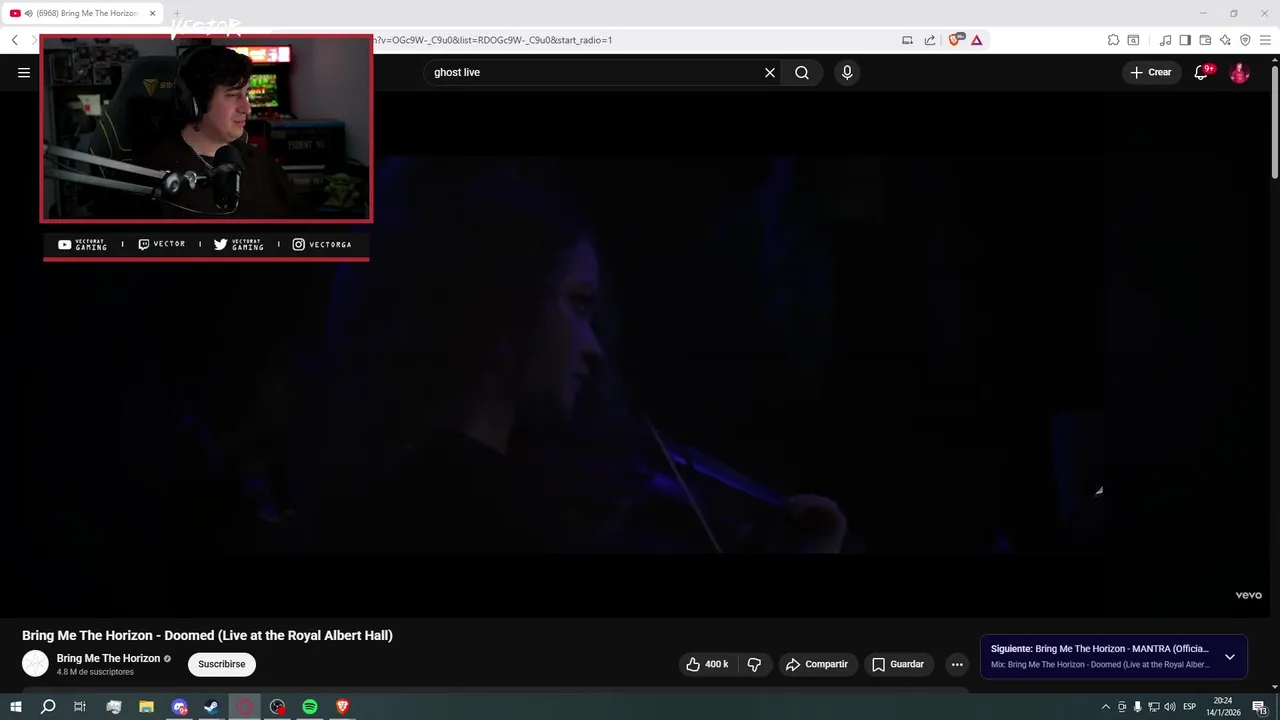The height and width of the screenshot is (720, 1280).
Task: Open the Brave Wallet icon
Action: point(1205,40)
